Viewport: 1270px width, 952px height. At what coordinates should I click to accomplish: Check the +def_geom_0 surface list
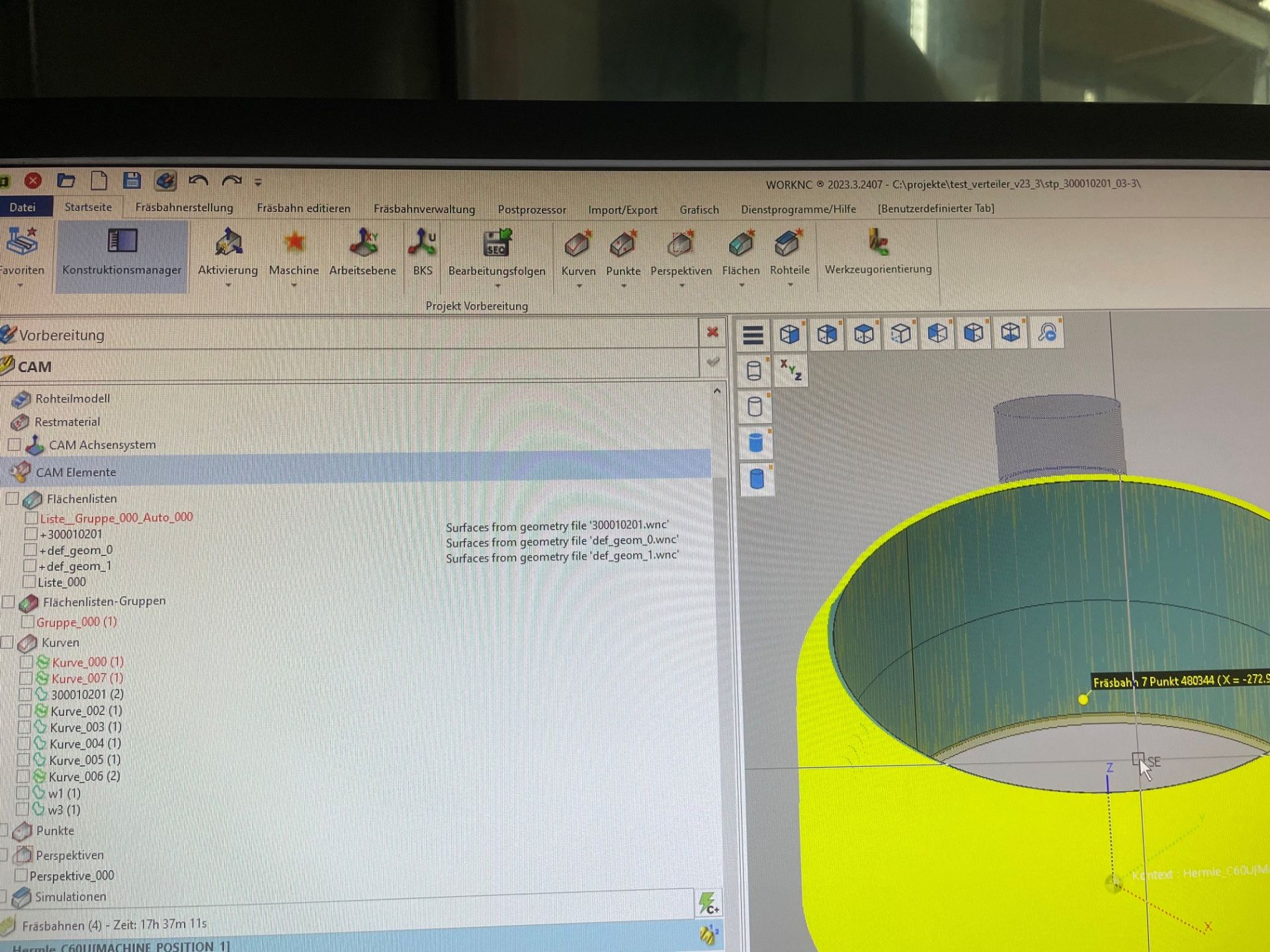[x=30, y=549]
